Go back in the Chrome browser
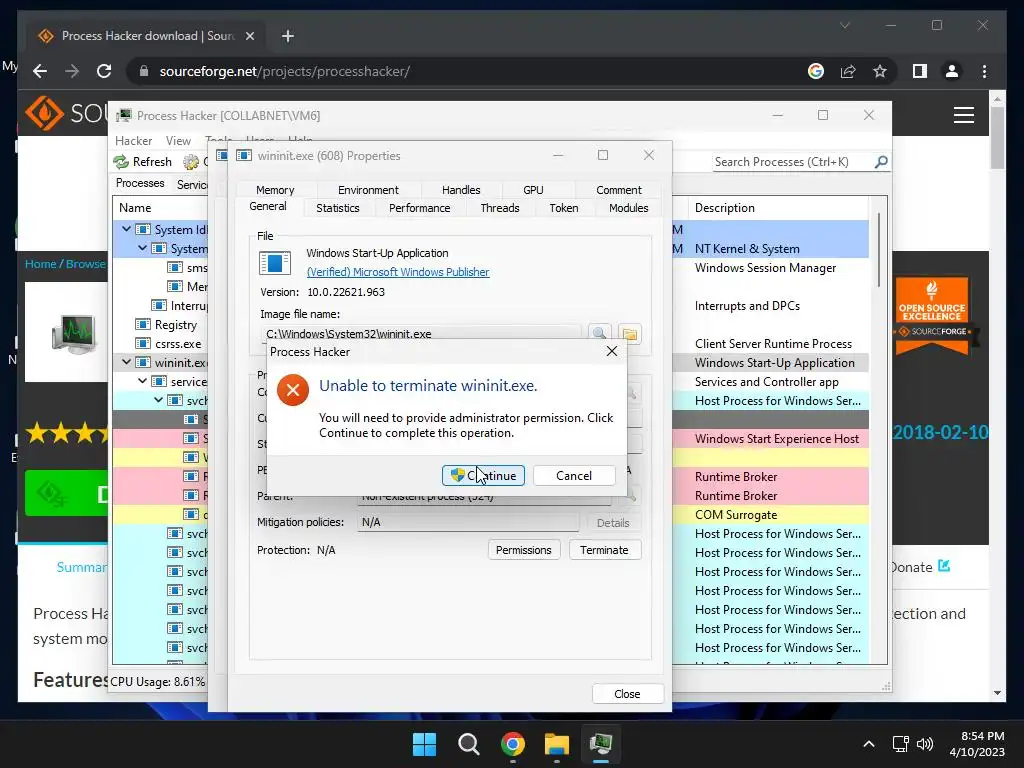This screenshot has width=1024, height=768. pos(40,71)
